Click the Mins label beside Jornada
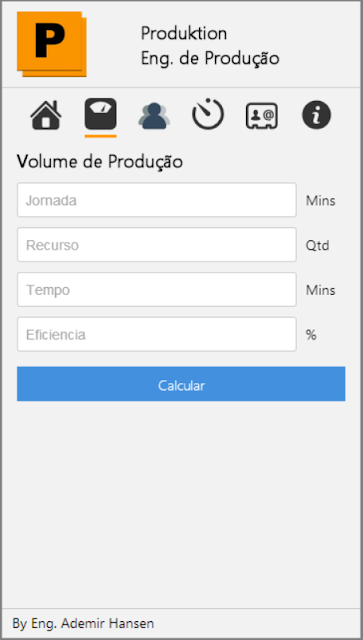 pos(321,201)
